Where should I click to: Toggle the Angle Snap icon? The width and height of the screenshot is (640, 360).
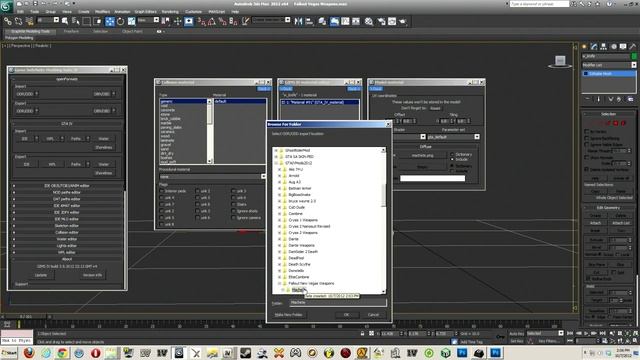pos(212,22)
